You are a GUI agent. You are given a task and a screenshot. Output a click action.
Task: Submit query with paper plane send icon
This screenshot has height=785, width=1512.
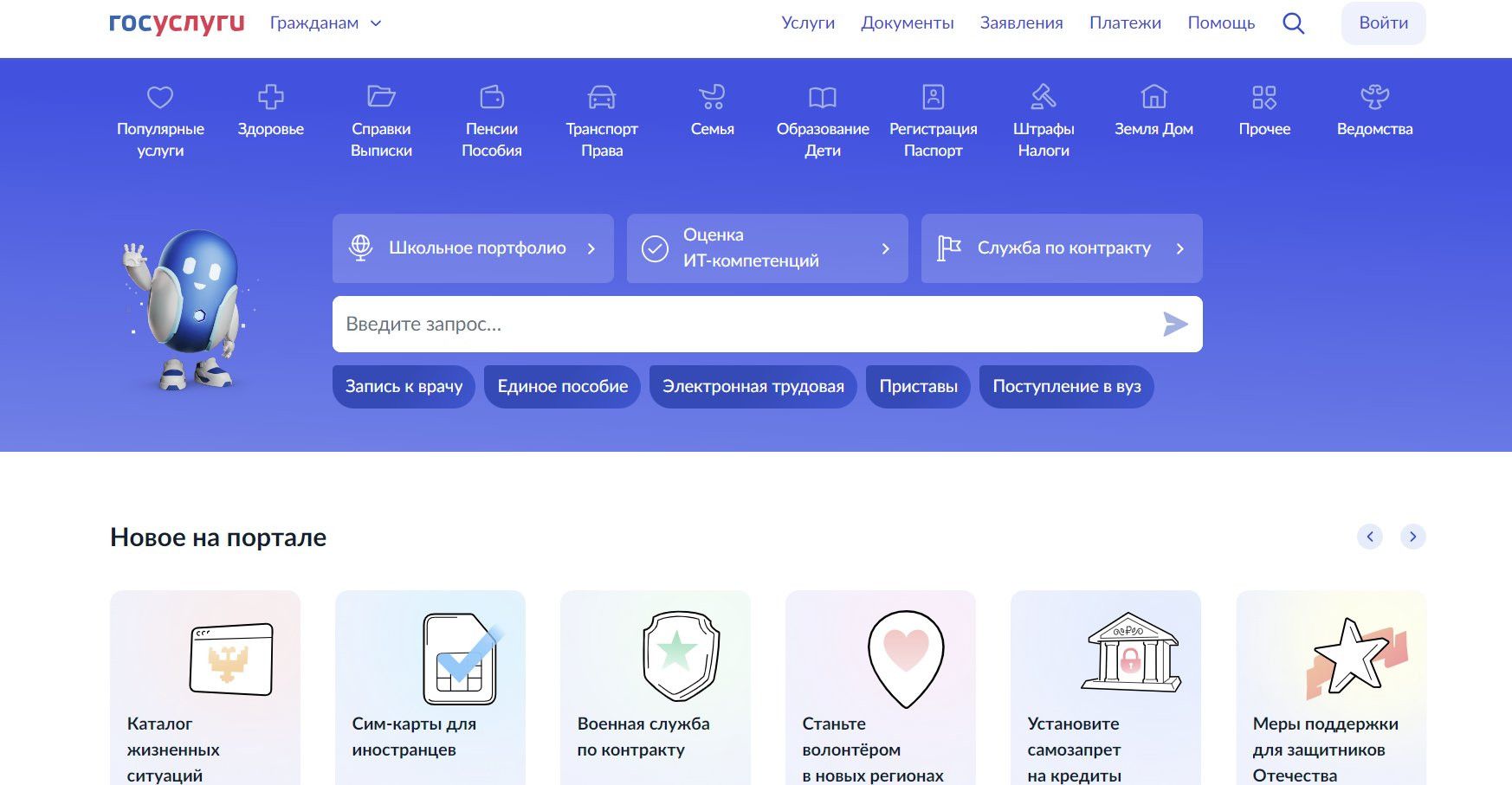(1175, 325)
